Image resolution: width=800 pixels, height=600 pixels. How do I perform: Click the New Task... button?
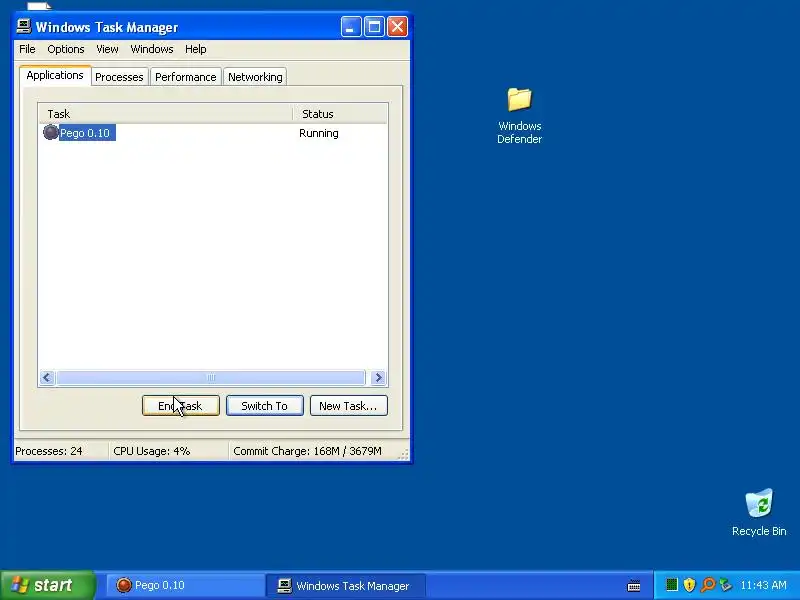[348, 406]
